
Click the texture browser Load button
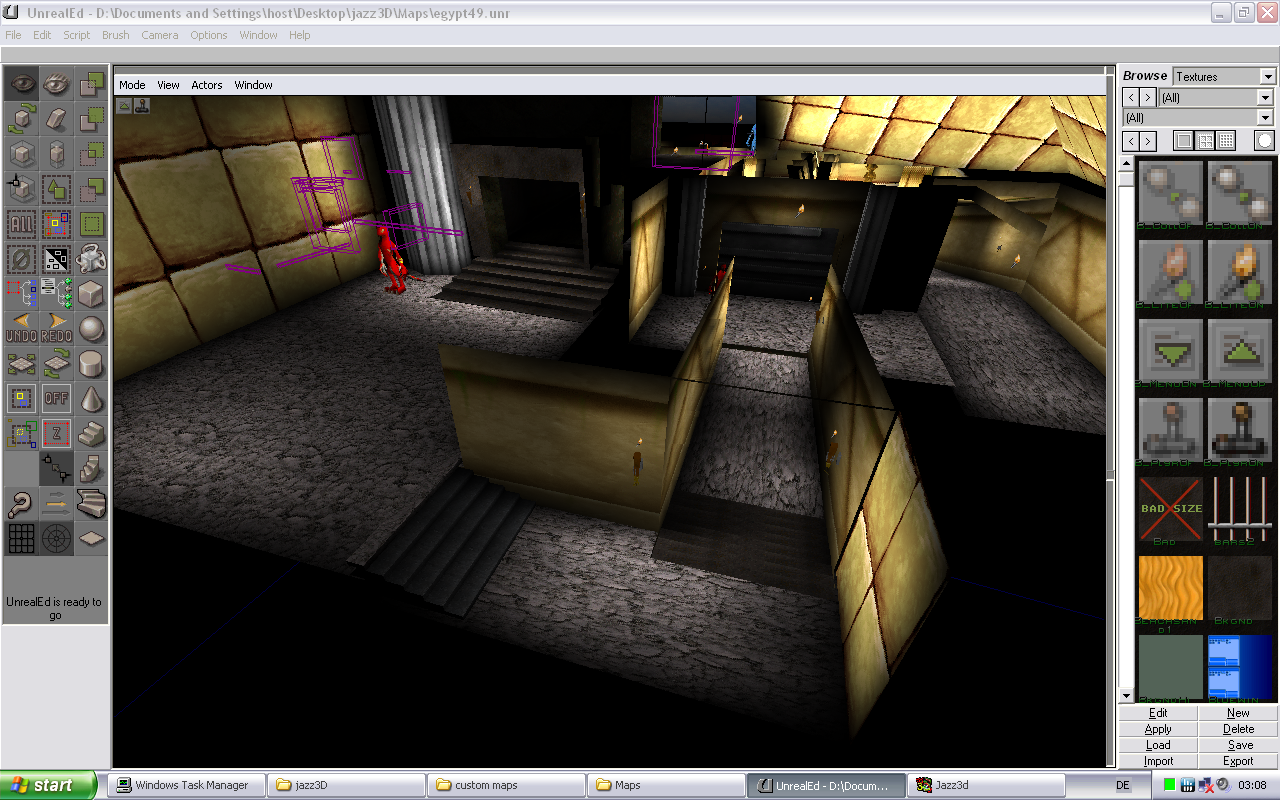point(1158,745)
